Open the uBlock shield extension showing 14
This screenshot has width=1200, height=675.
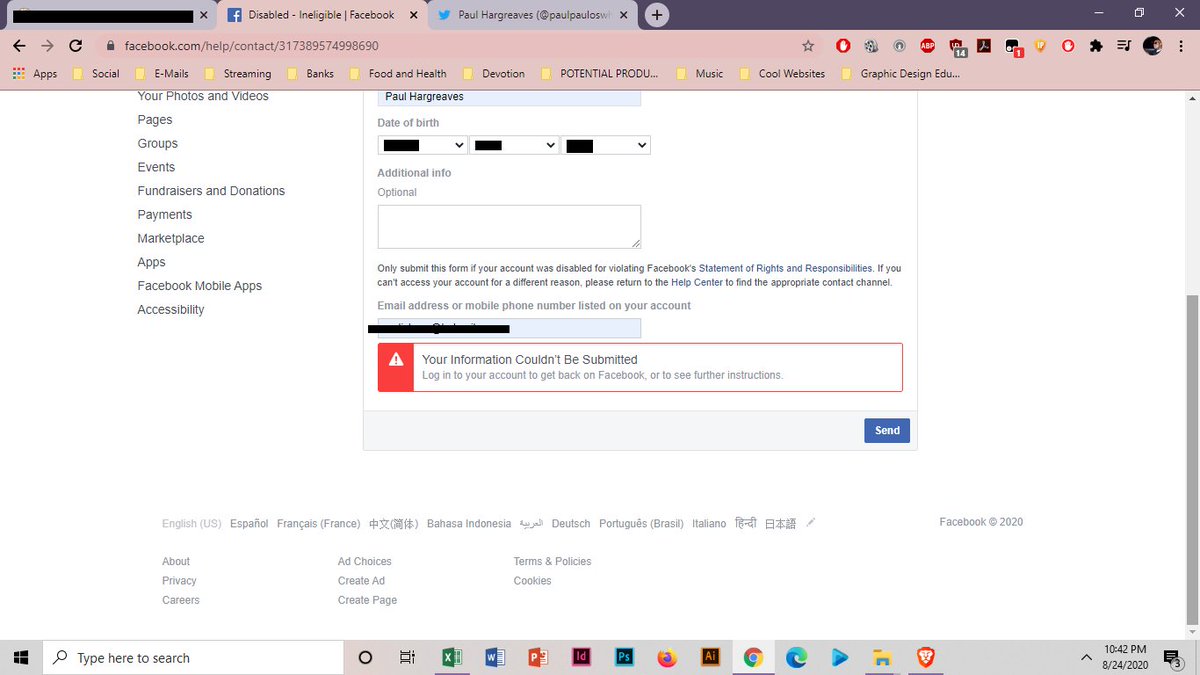coord(957,47)
